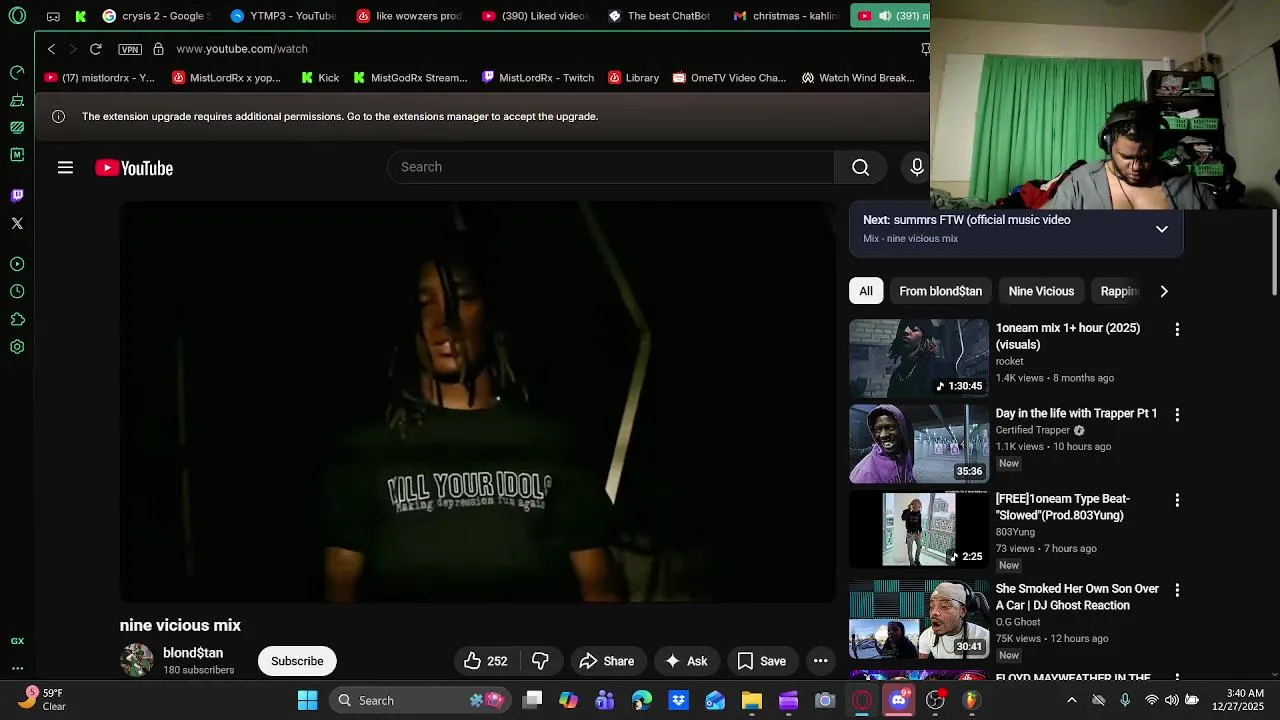
Task: Open She Smoked Her Own Son thumbnail
Action: 919,619
